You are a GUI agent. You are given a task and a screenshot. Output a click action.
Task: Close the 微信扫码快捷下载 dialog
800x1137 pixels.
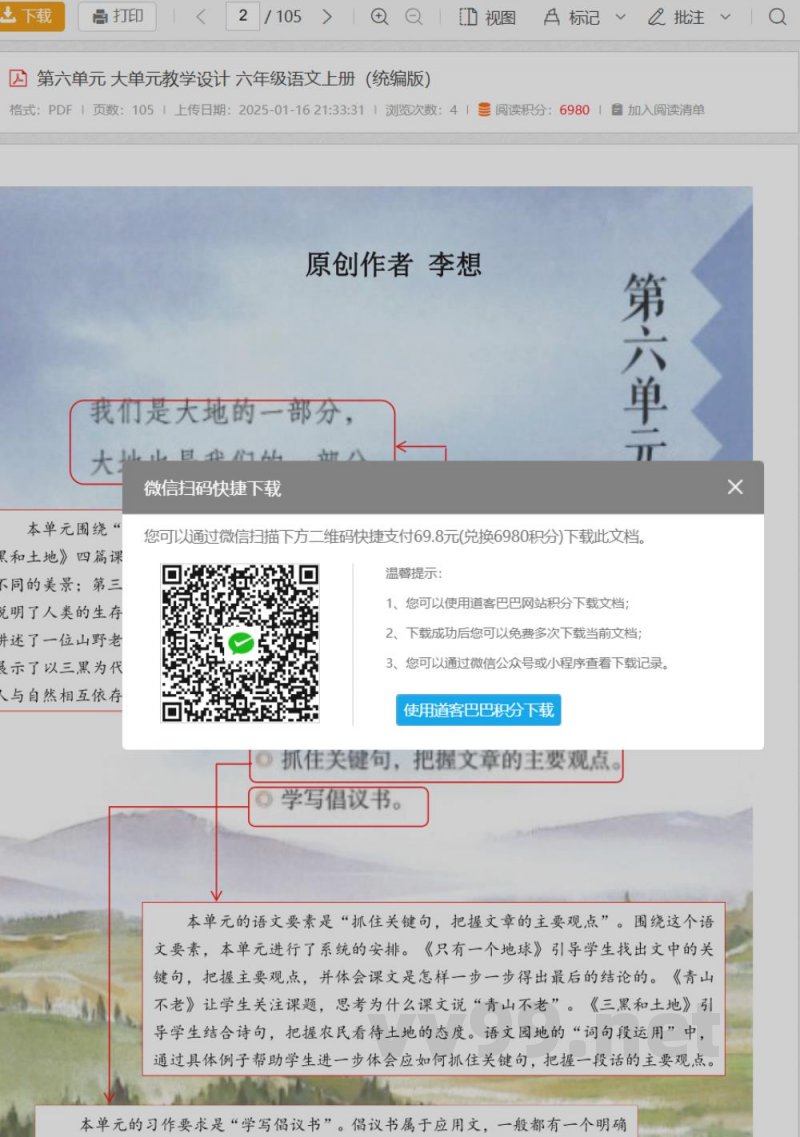735,487
